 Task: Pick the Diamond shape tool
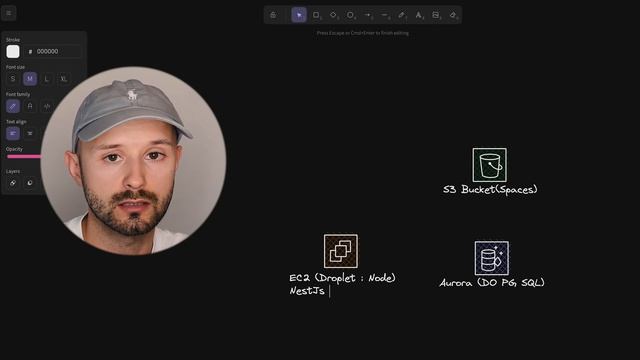pos(333,15)
